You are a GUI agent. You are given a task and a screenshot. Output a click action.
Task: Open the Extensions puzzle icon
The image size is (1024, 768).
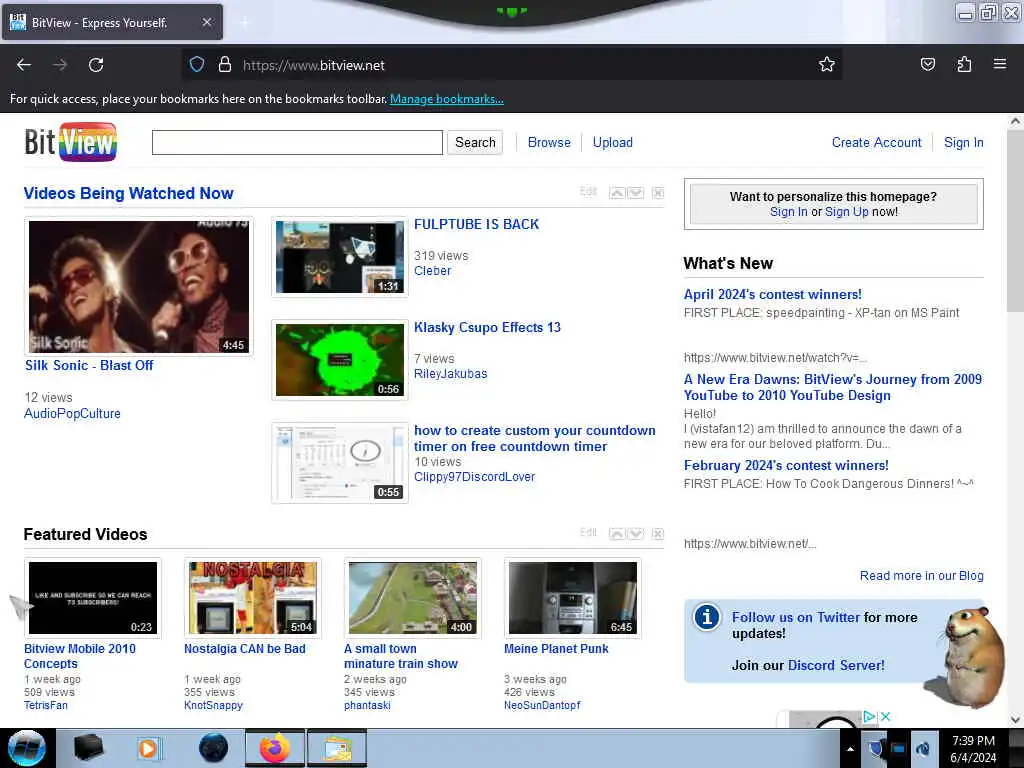click(x=964, y=64)
